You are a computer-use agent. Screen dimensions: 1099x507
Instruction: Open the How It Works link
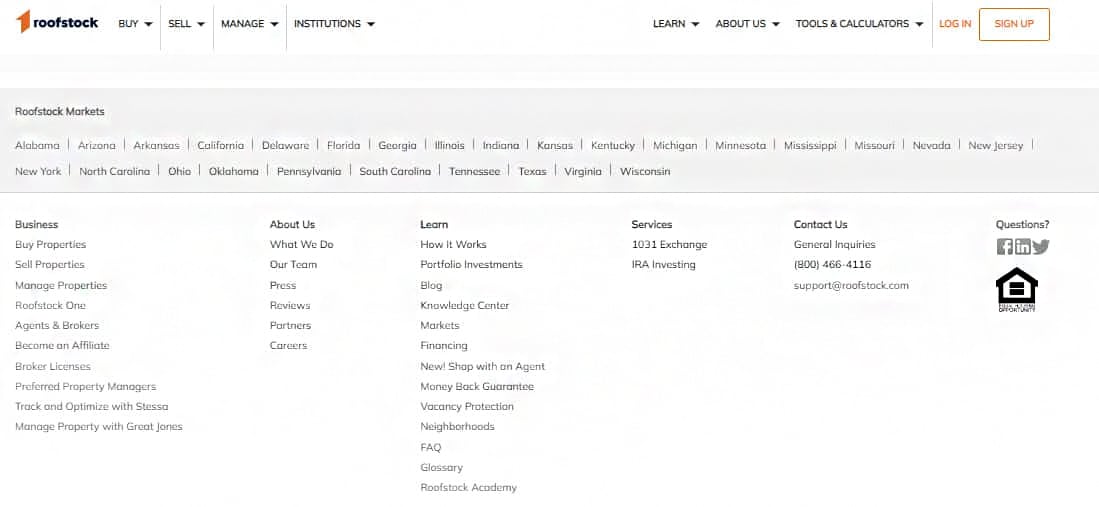pos(453,245)
